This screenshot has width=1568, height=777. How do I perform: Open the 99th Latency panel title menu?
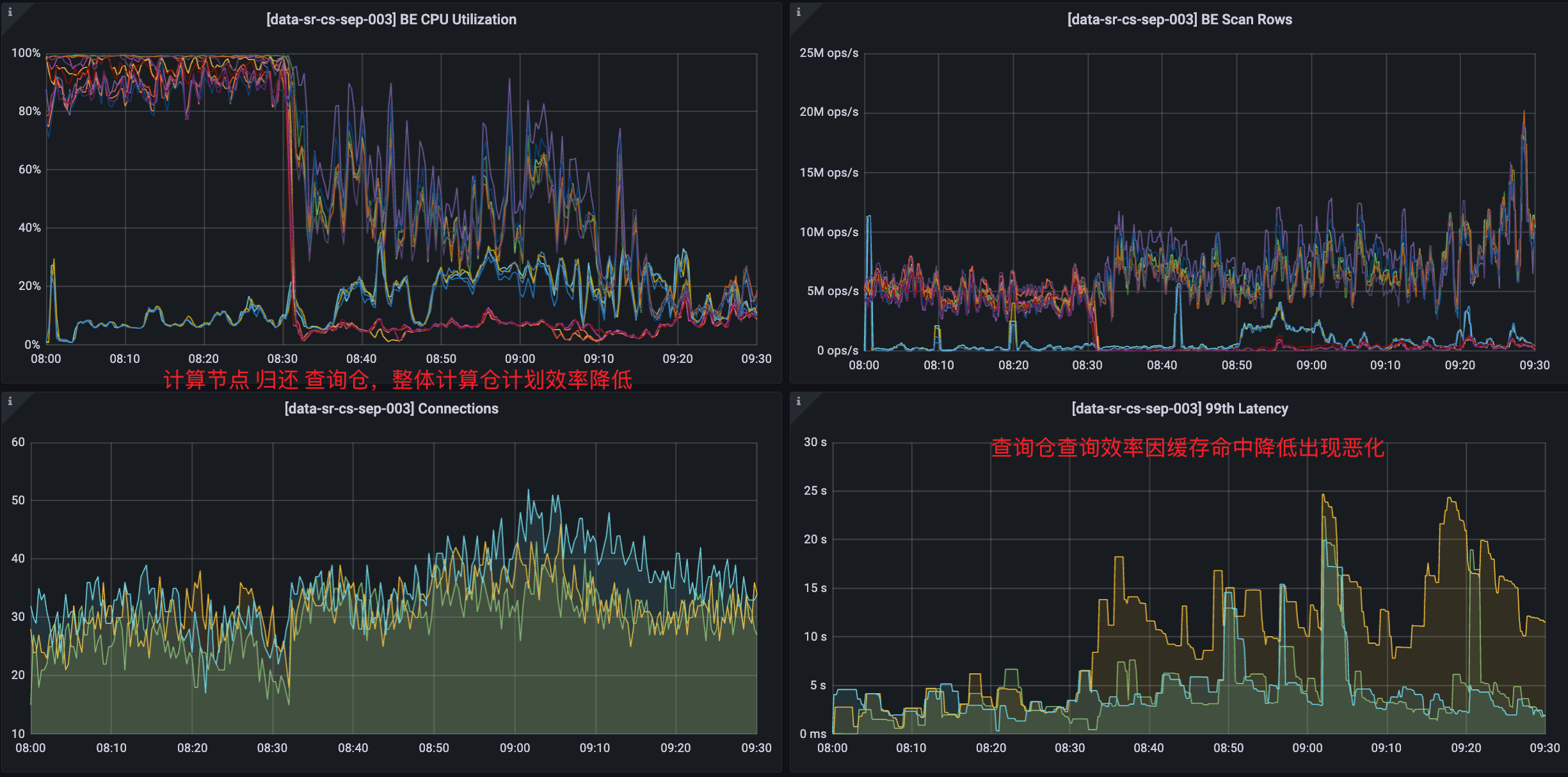(x=1180, y=408)
